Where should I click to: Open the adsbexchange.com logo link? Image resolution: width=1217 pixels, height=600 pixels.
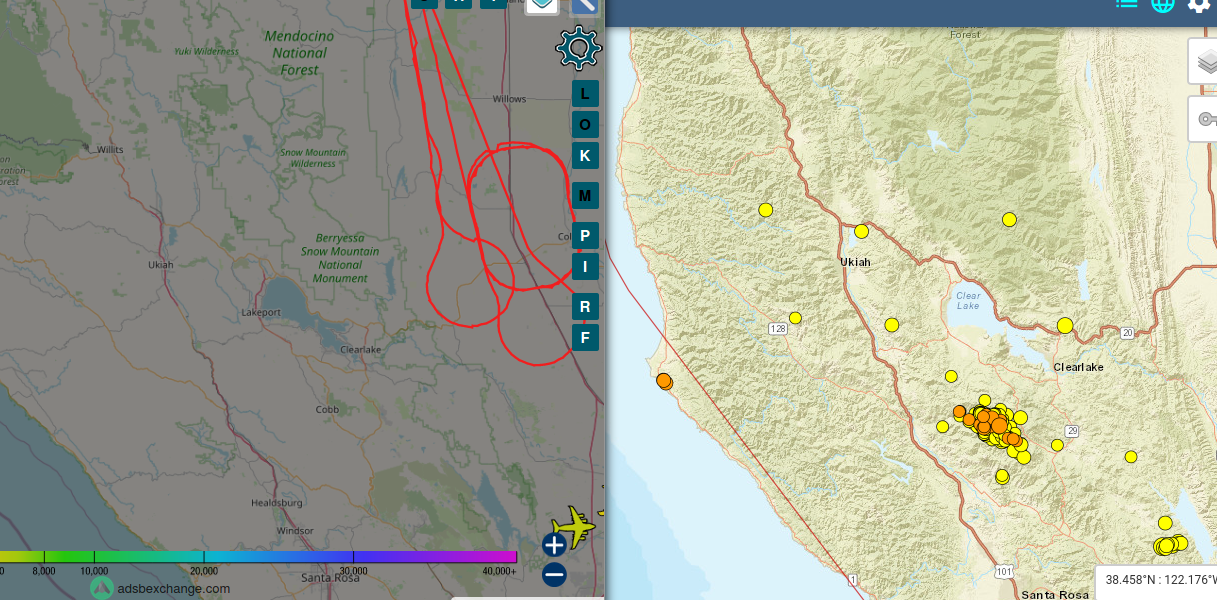(160, 588)
